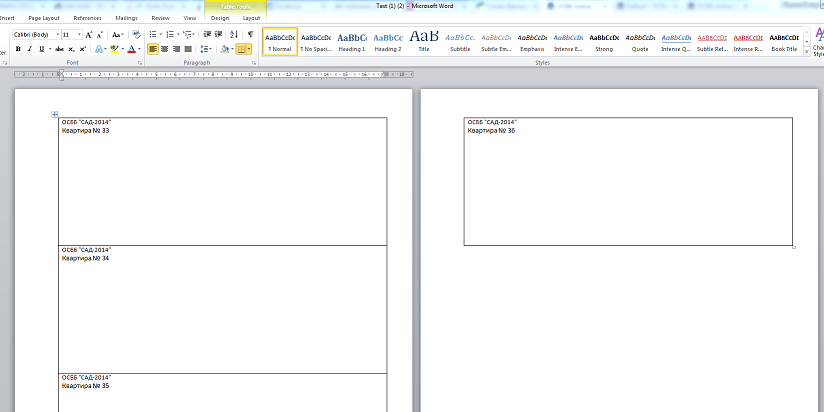Click the table move handle
824x412 pixels.
(x=54, y=114)
